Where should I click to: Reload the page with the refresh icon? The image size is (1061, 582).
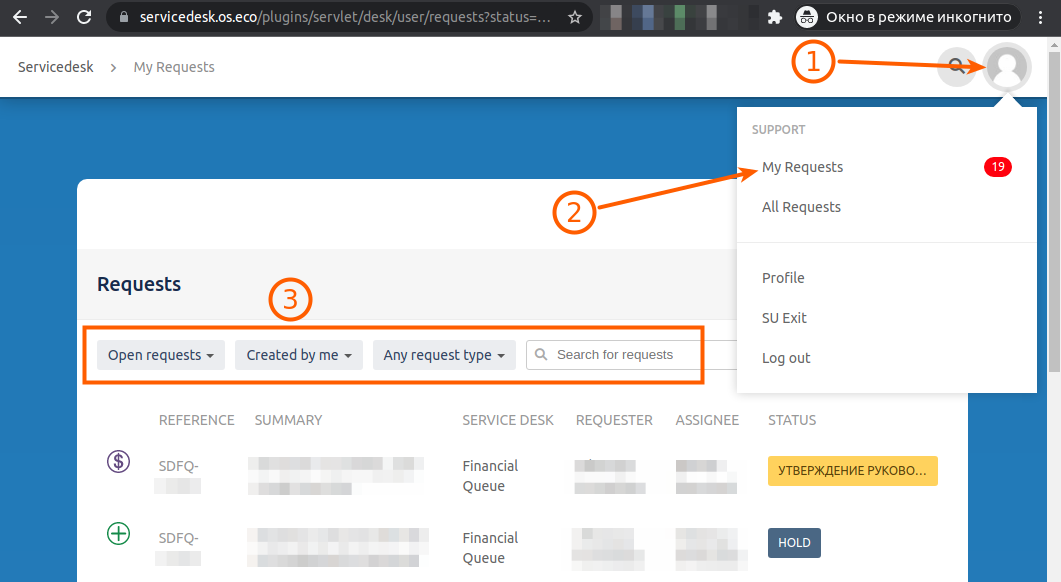pos(84,17)
